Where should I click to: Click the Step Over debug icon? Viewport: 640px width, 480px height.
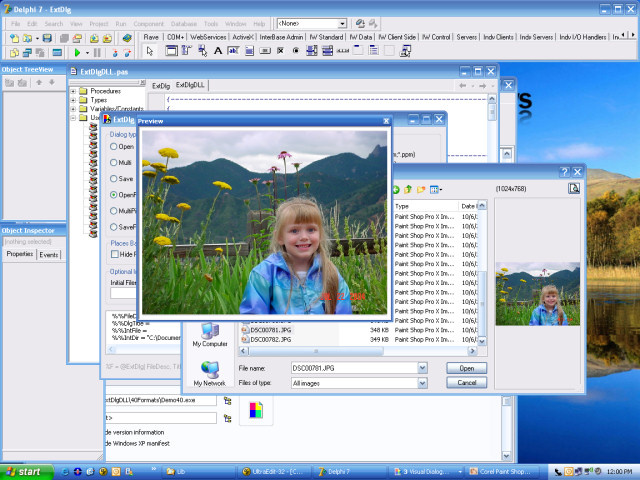127,52
